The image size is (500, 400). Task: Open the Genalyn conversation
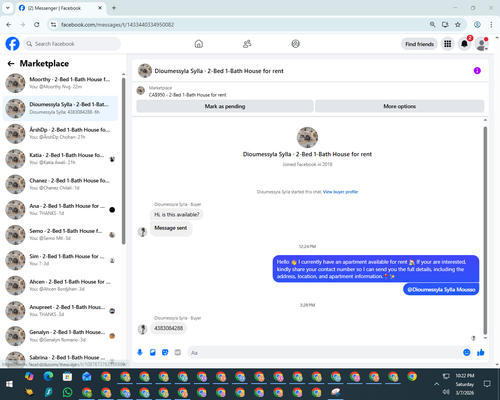point(60,336)
